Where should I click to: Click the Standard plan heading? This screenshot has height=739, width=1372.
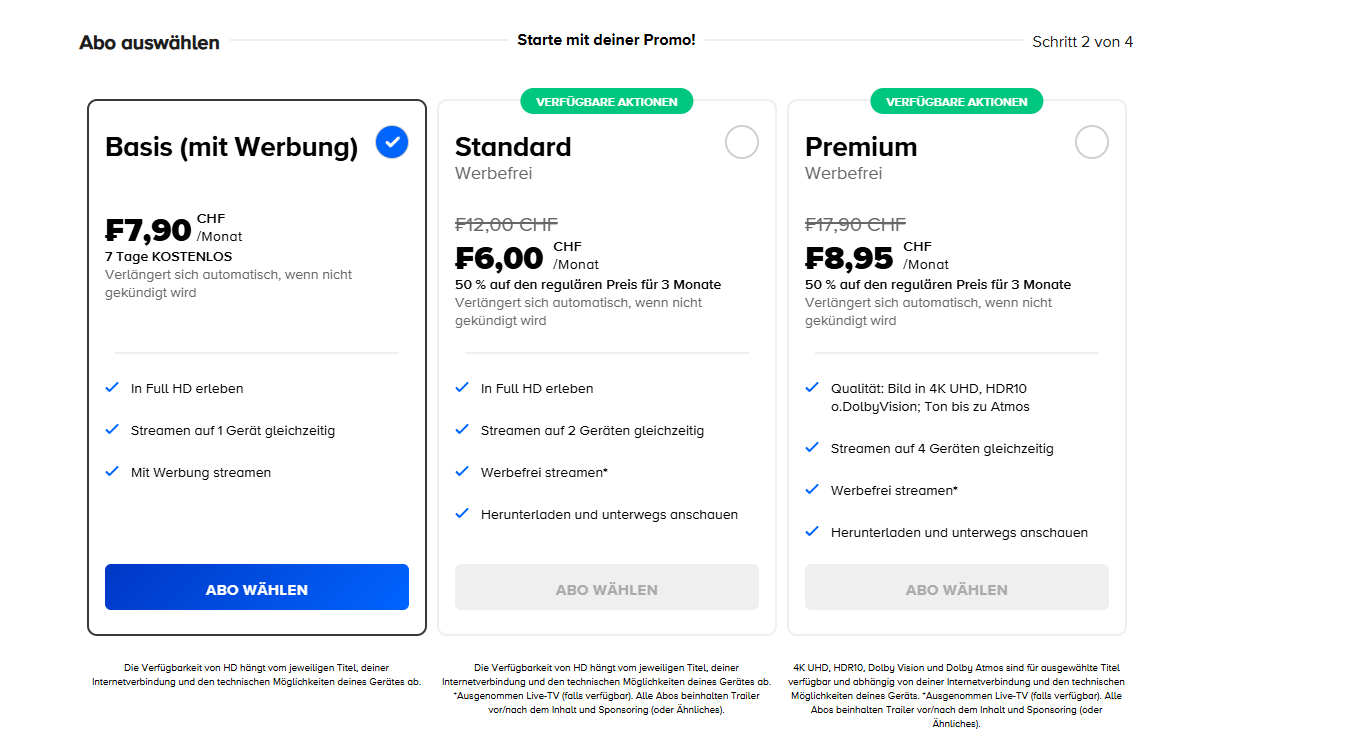(x=513, y=147)
